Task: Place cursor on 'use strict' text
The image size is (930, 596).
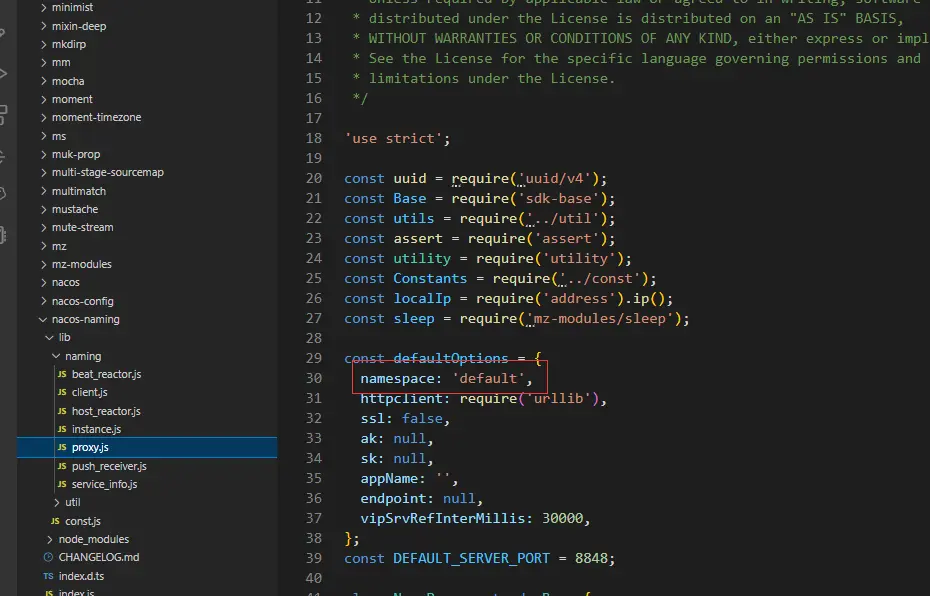Action: click(x=393, y=138)
